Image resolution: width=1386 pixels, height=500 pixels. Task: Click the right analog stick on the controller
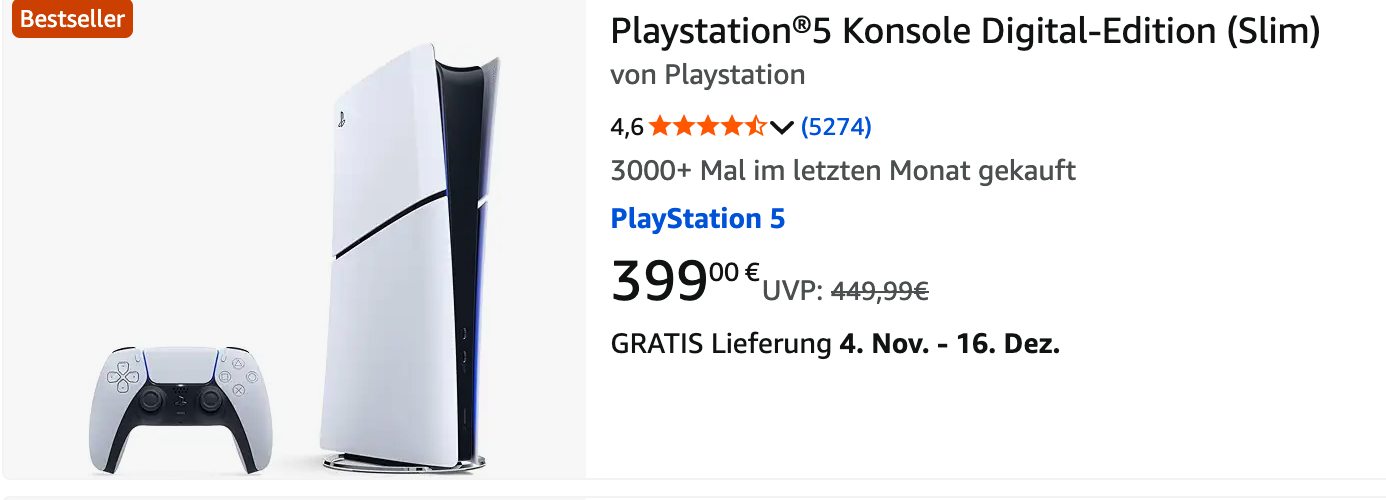[212, 399]
